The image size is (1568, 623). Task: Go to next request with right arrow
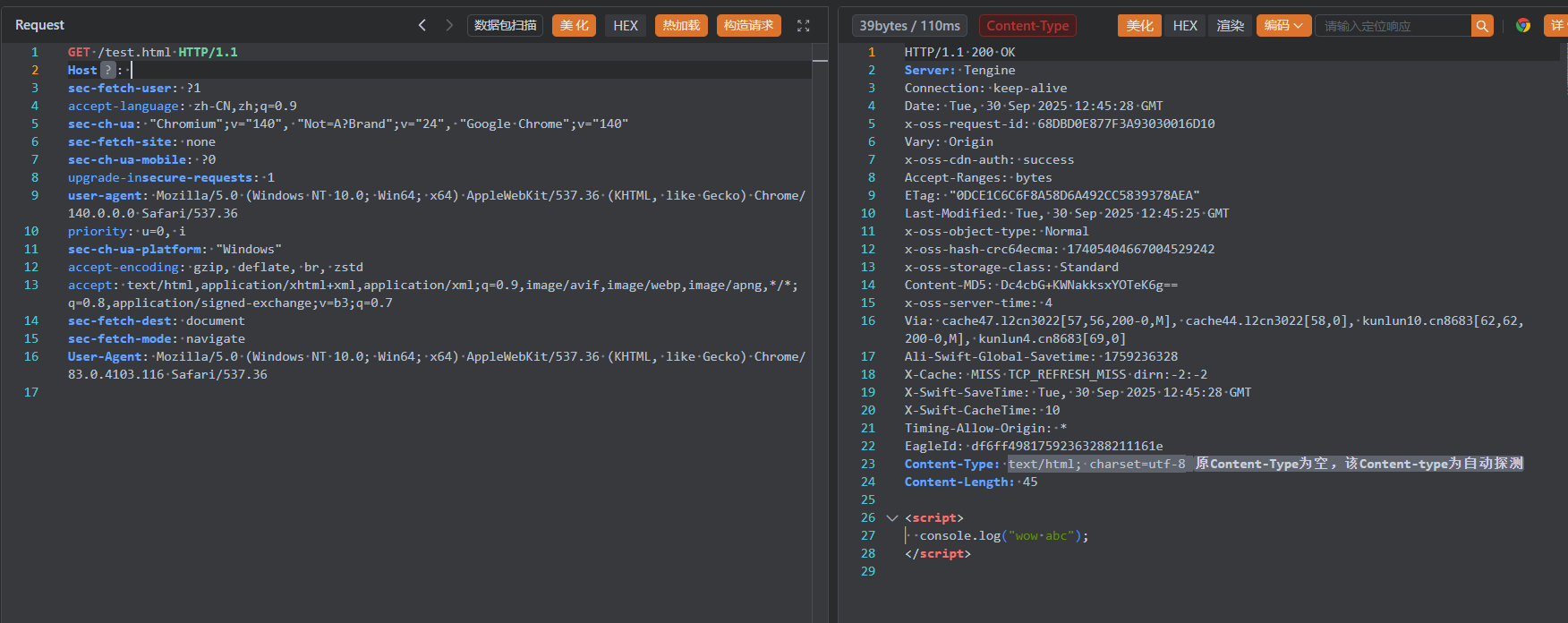(449, 25)
